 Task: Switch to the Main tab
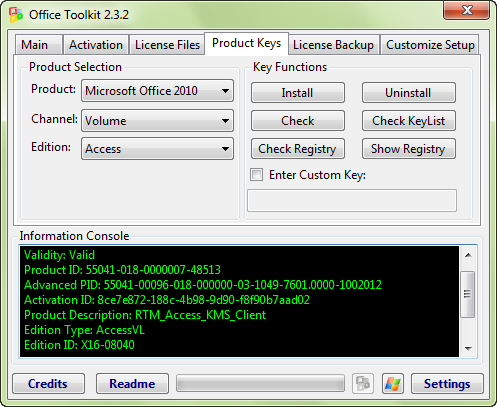click(38, 45)
